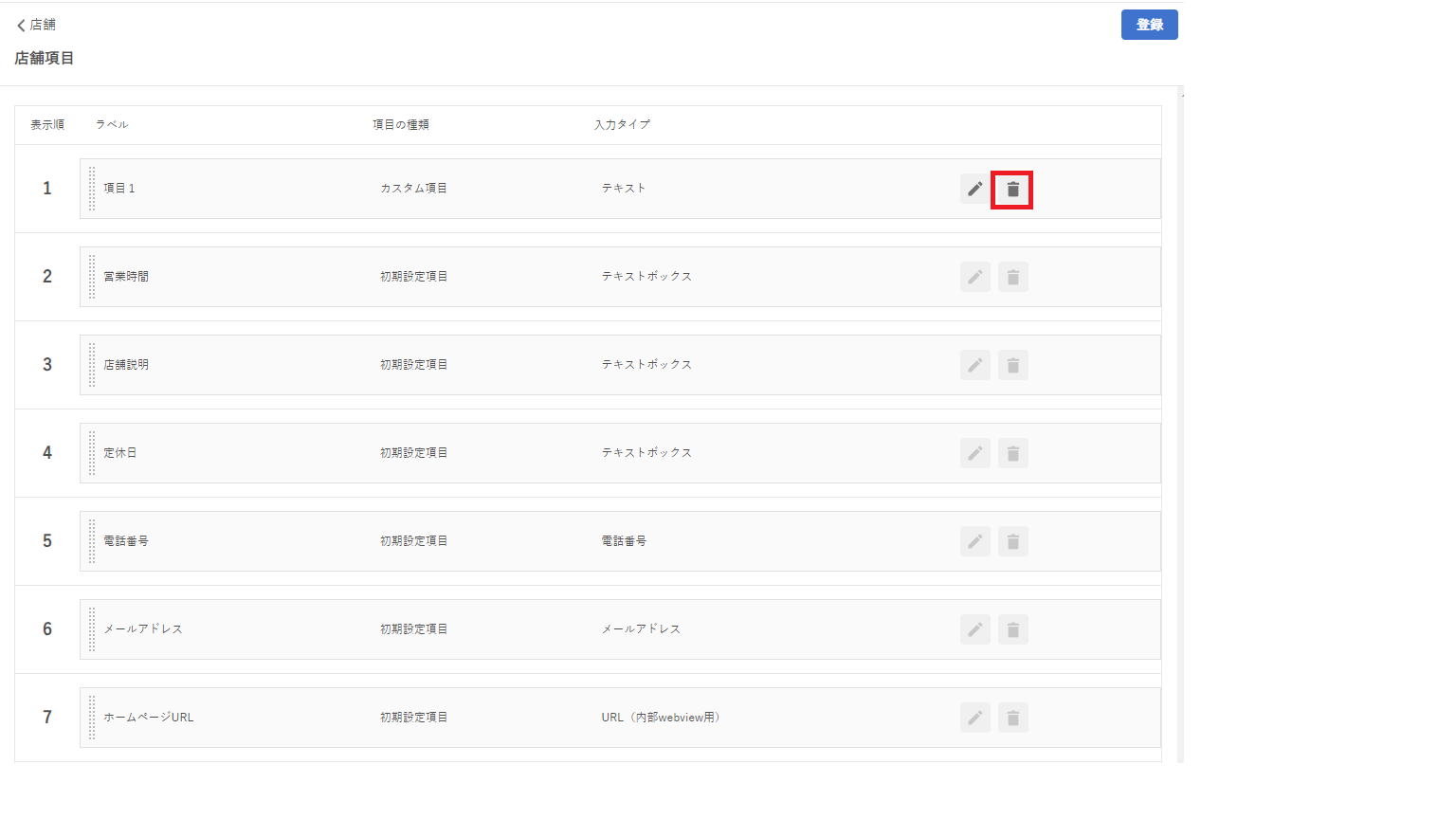Click the 店舗項目 page heading
1456x819 pixels.
45,58
